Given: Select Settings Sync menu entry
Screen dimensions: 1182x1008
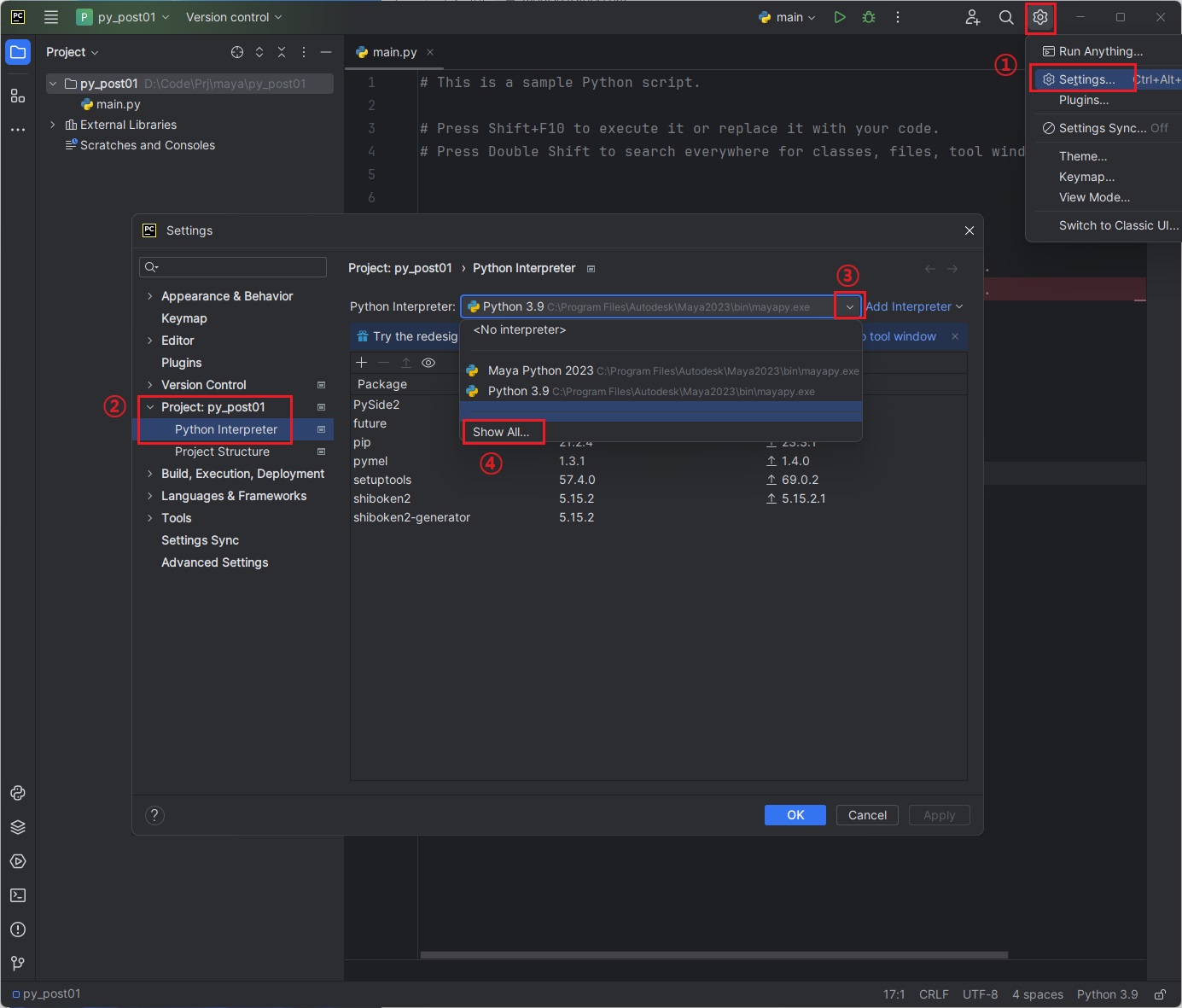Looking at the screenshot, I should point(1105,128).
